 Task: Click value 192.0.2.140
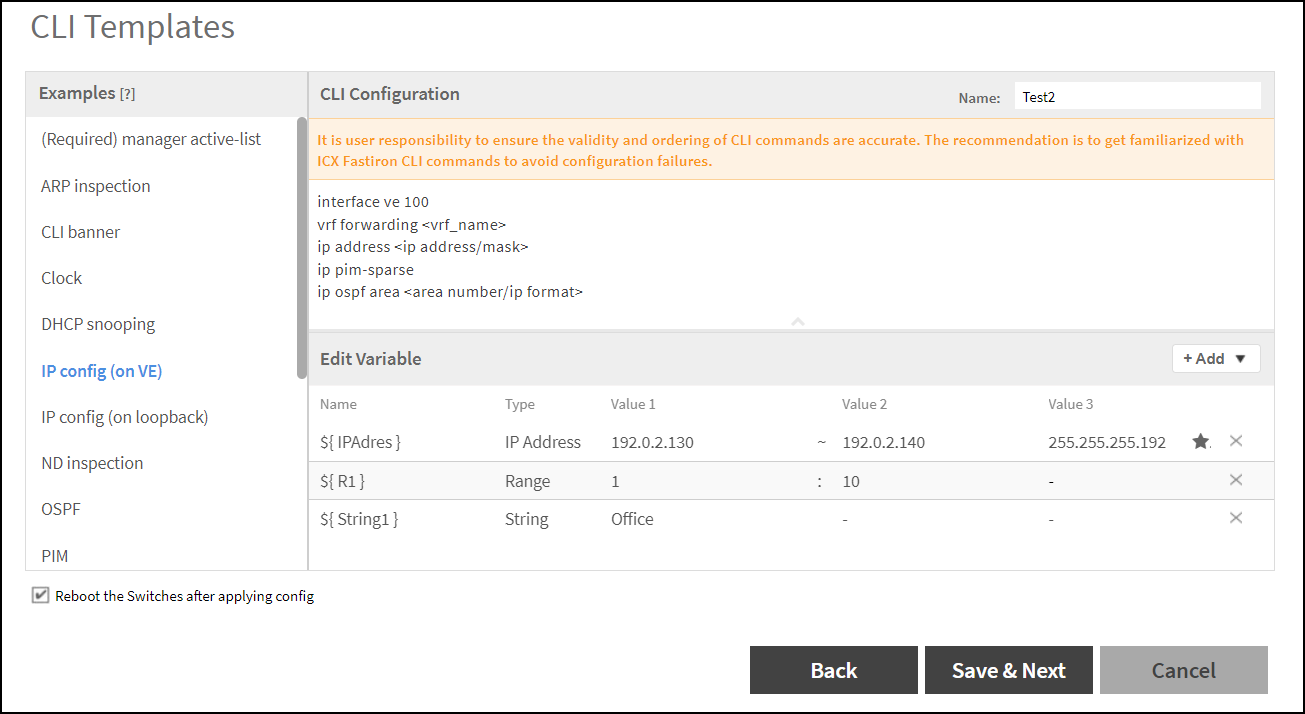click(883, 442)
